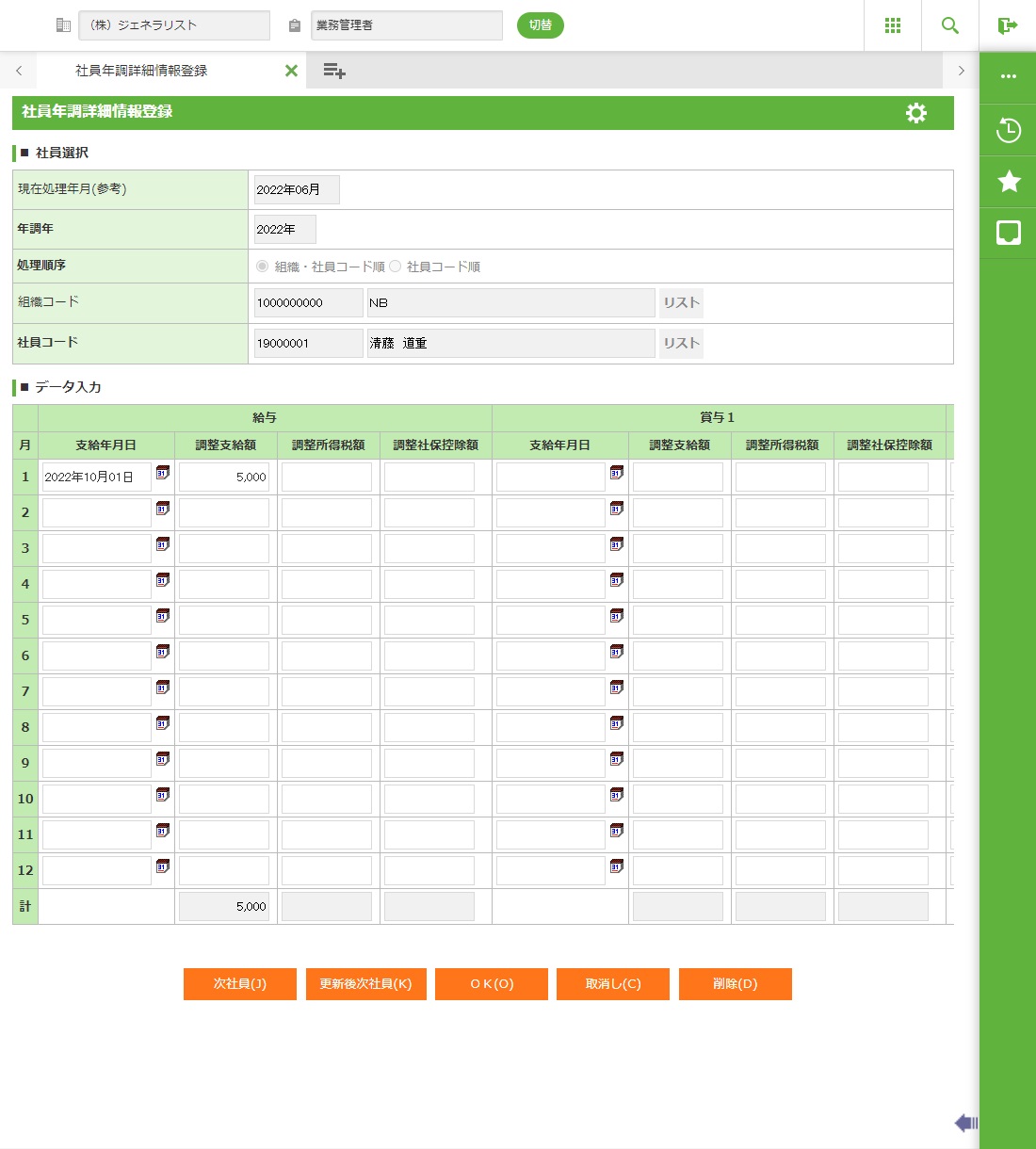Open the history clock icon in sidebar
This screenshot has width=1036, height=1149.
pos(1009,130)
